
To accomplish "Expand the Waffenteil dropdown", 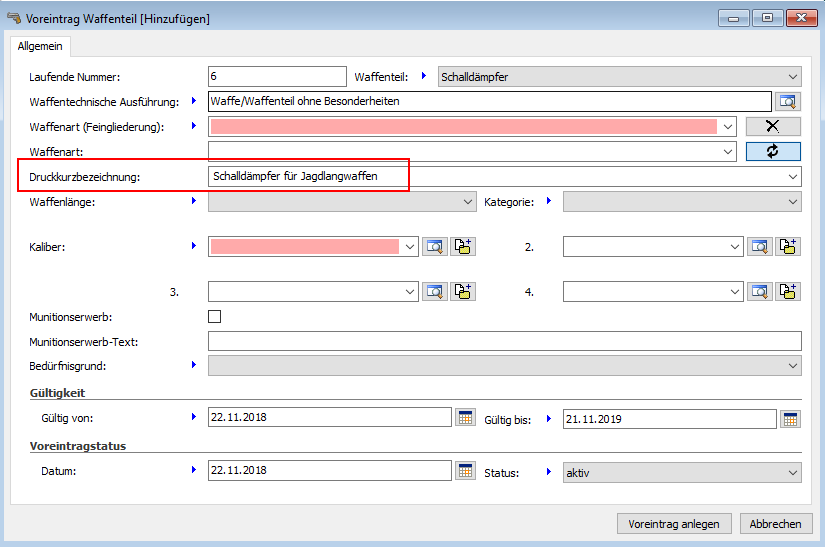I will click(x=793, y=77).
